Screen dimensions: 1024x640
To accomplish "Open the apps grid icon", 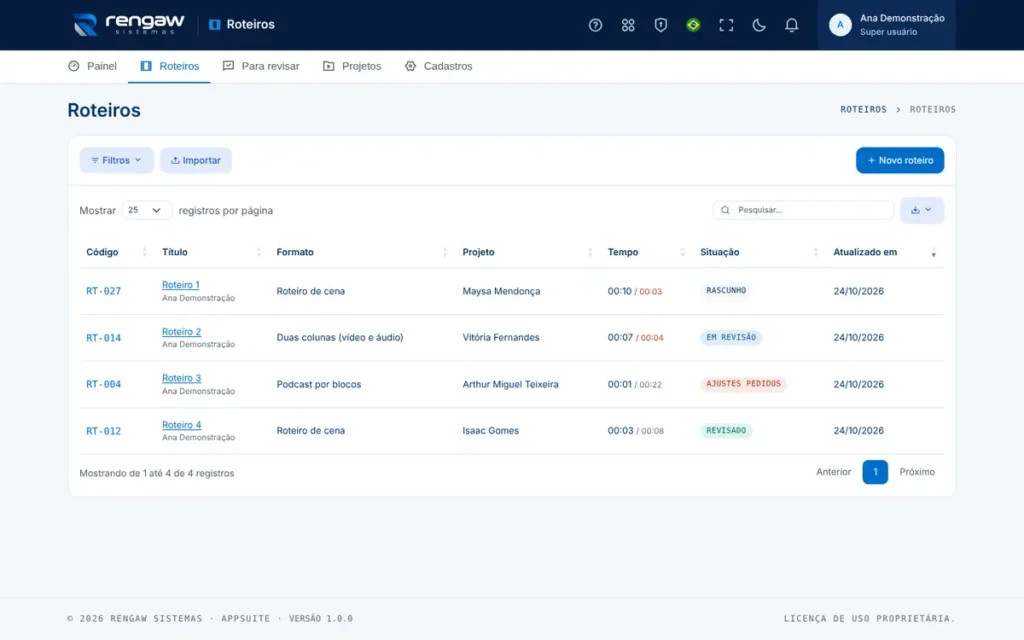I will click(x=628, y=25).
